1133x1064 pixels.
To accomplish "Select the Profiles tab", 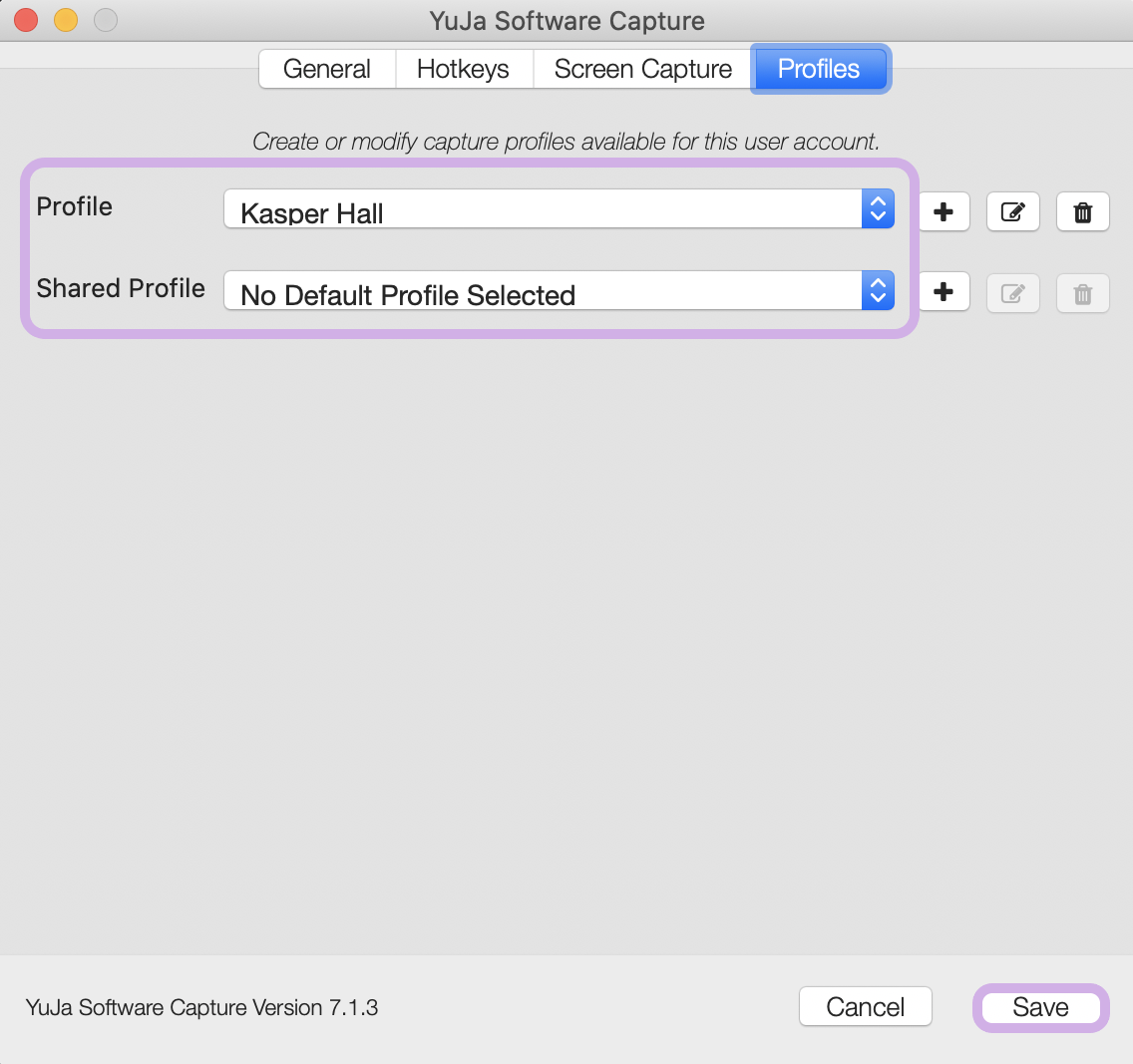I will tap(819, 69).
